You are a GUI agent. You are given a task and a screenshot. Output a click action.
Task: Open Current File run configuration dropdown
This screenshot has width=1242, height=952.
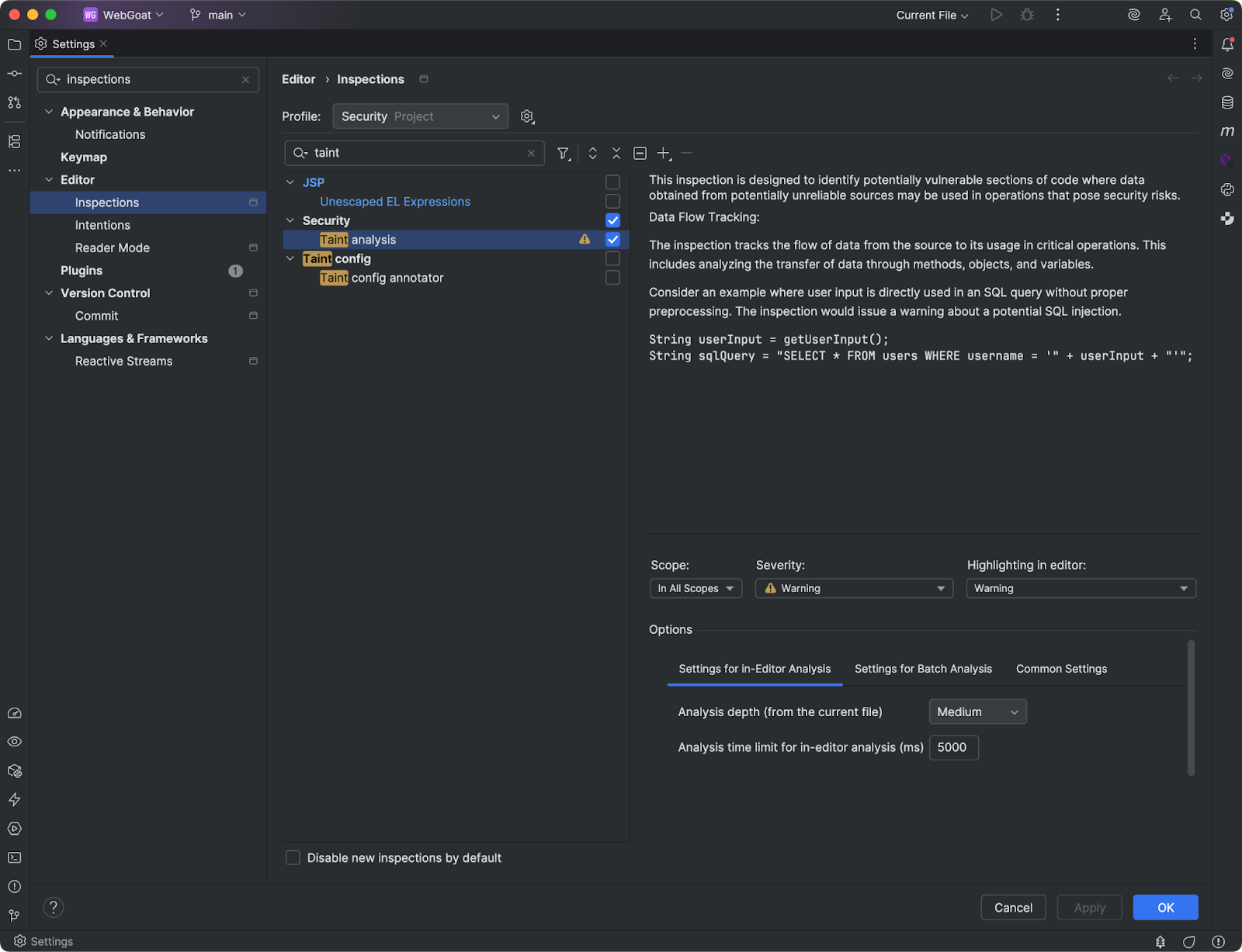pyautogui.click(x=932, y=15)
